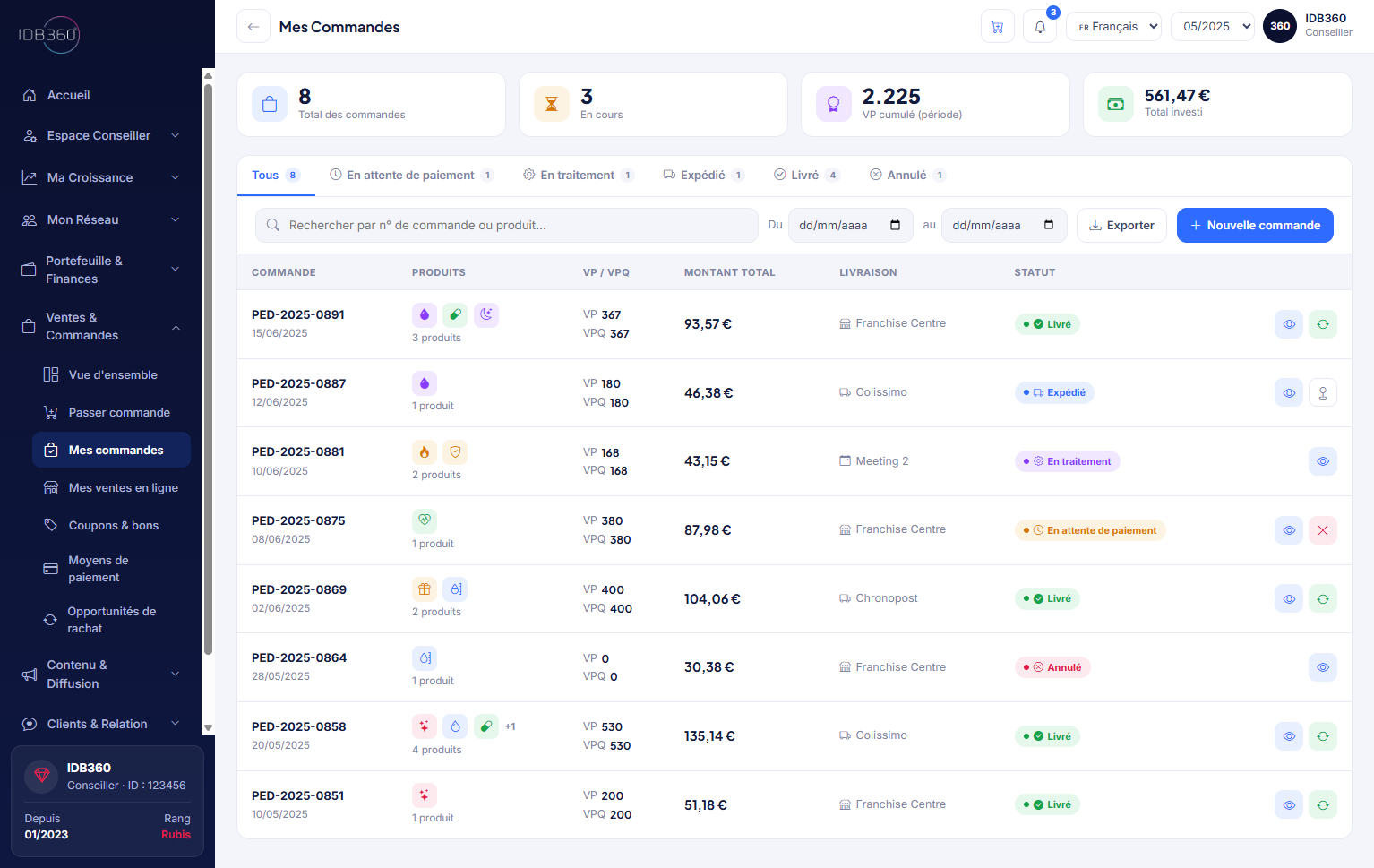Open Coupons & bons in sidebar

click(111, 525)
